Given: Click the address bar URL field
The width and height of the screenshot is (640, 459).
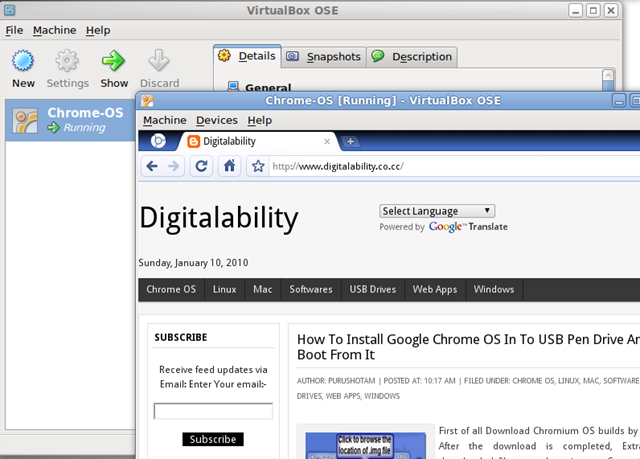Looking at the screenshot, I should click(x=453, y=166).
